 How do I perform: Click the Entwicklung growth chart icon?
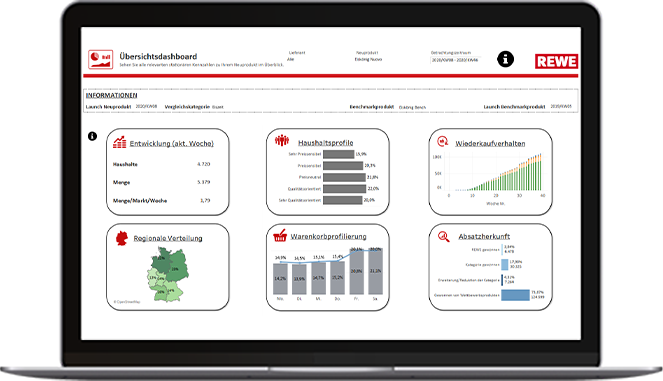coord(120,142)
